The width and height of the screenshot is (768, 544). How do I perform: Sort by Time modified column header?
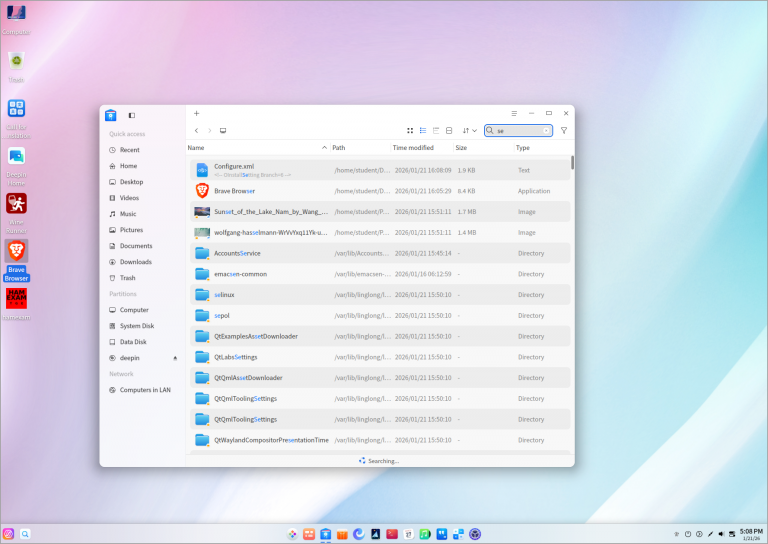coord(413,147)
